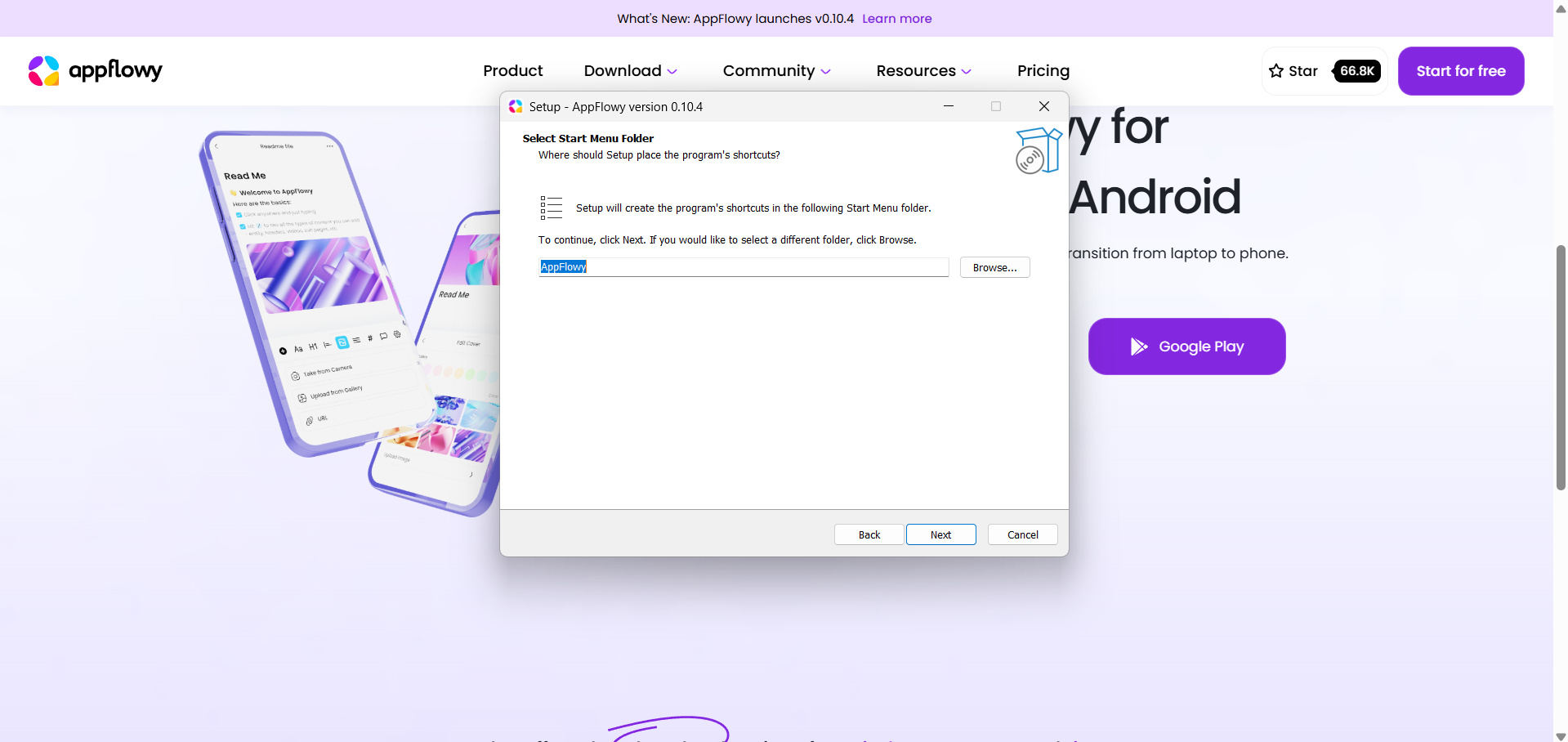
Task: Minimize the Setup dialog window
Action: (x=949, y=106)
